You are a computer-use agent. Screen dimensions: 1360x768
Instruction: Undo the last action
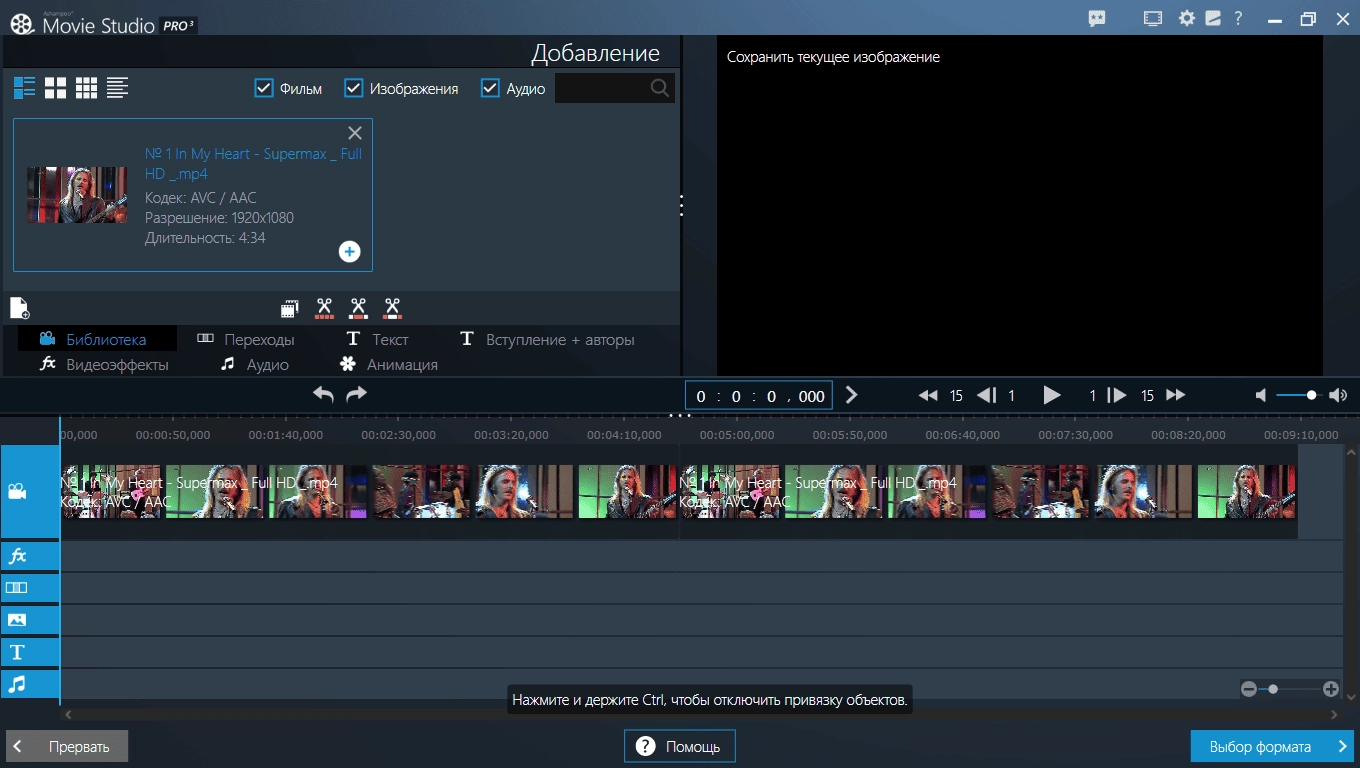[x=323, y=394]
